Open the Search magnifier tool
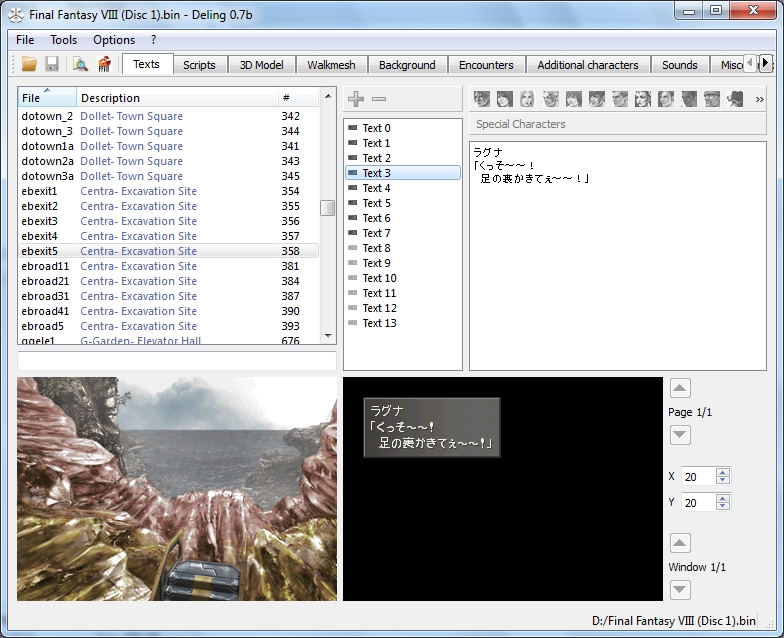 80,64
